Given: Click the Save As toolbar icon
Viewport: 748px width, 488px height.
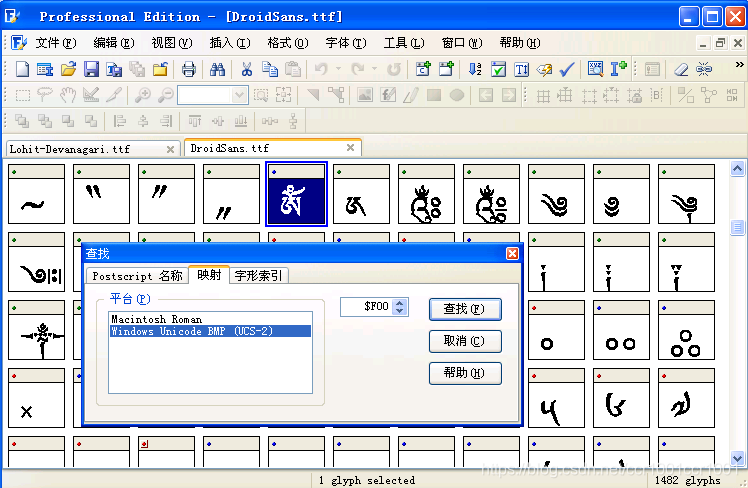Looking at the screenshot, I should point(114,69).
